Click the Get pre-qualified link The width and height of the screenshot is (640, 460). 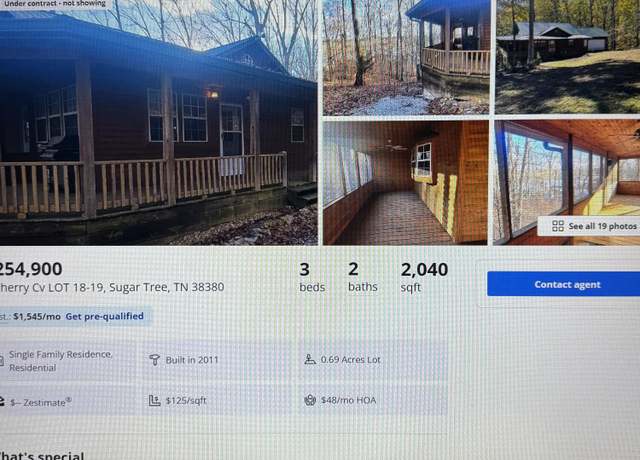click(x=104, y=316)
